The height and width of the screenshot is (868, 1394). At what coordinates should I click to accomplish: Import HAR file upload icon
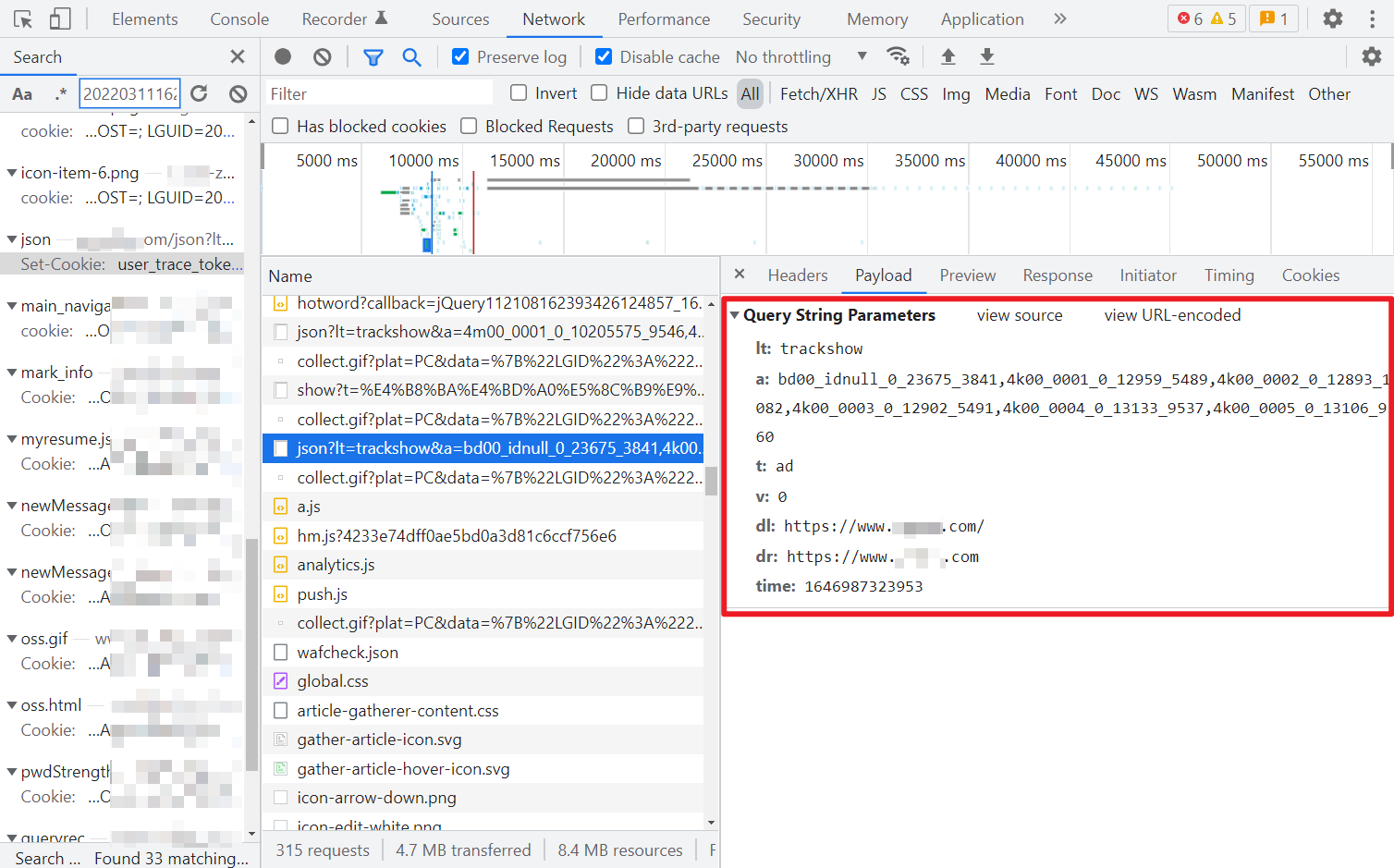948,56
